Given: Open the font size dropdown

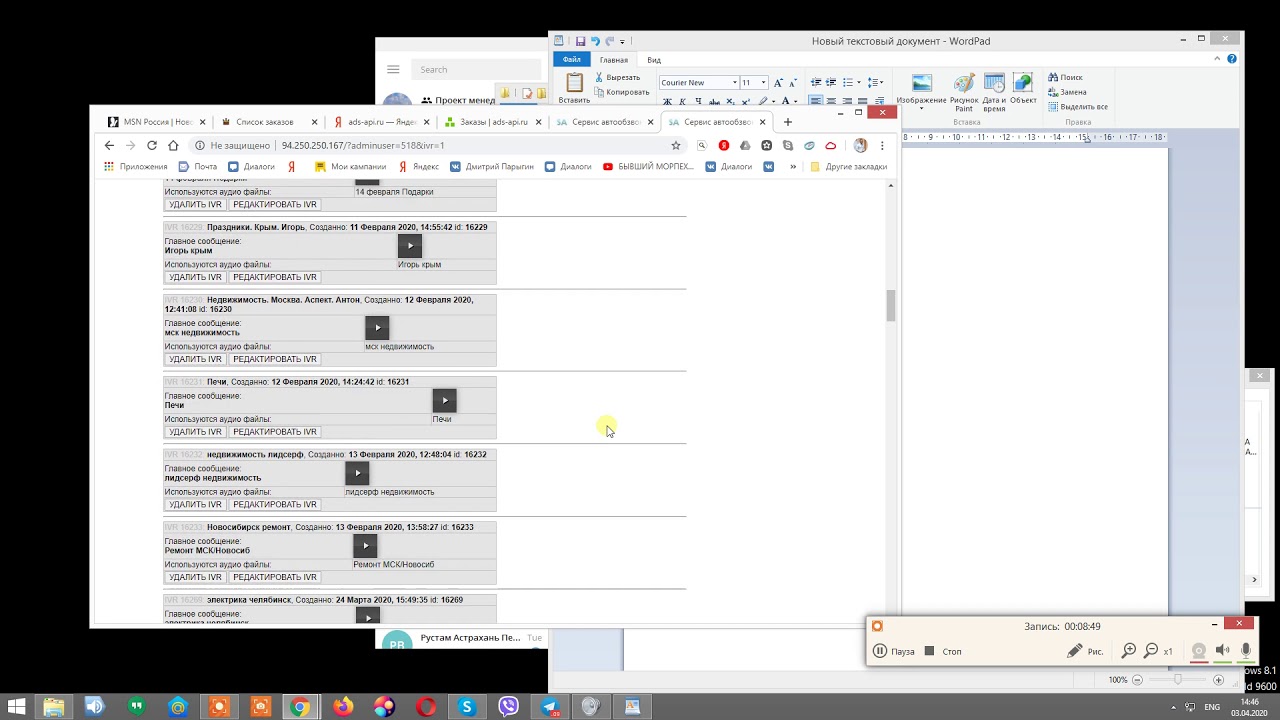Looking at the screenshot, I should pyautogui.click(x=763, y=83).
